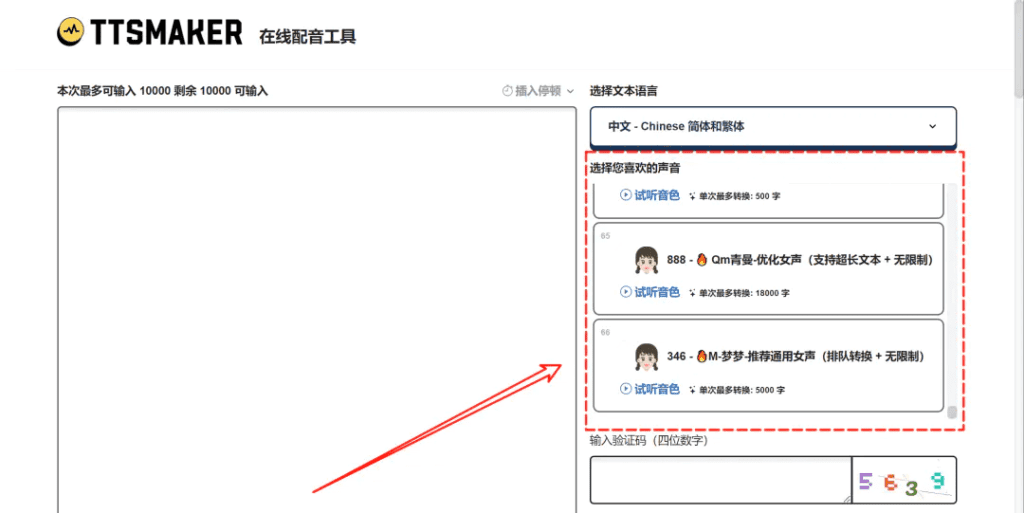
Task: Click the fire icon next to Qm青曼
Action: [702, 259]
